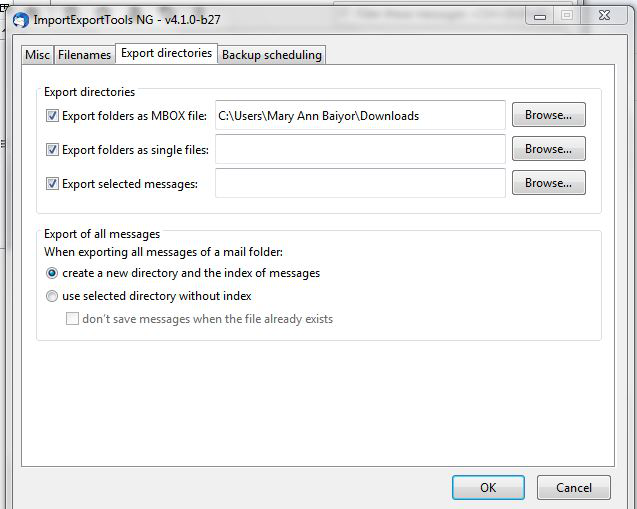Switch to the Misc tab

(37, 54)
